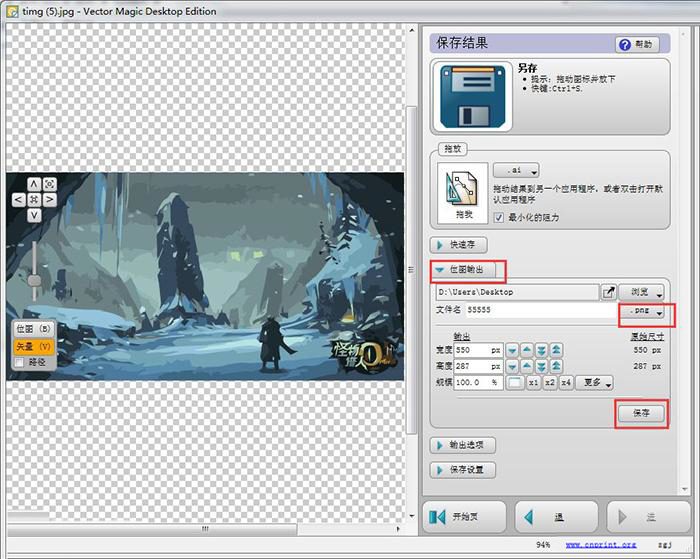Set scale to x2
Image resolution: width=700 pixels, height=559 pixels.
(x=550, y=383)
